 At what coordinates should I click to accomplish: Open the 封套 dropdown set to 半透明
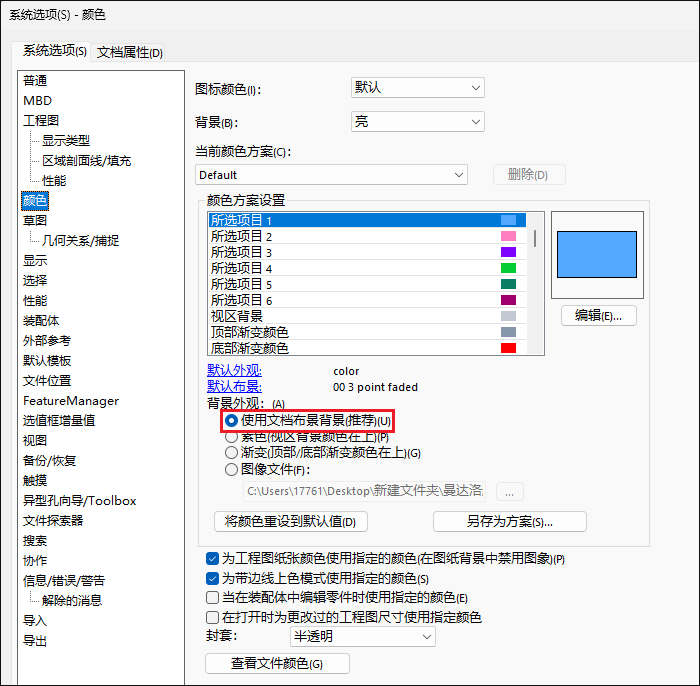pyautogui.click(x=363, y=636)
